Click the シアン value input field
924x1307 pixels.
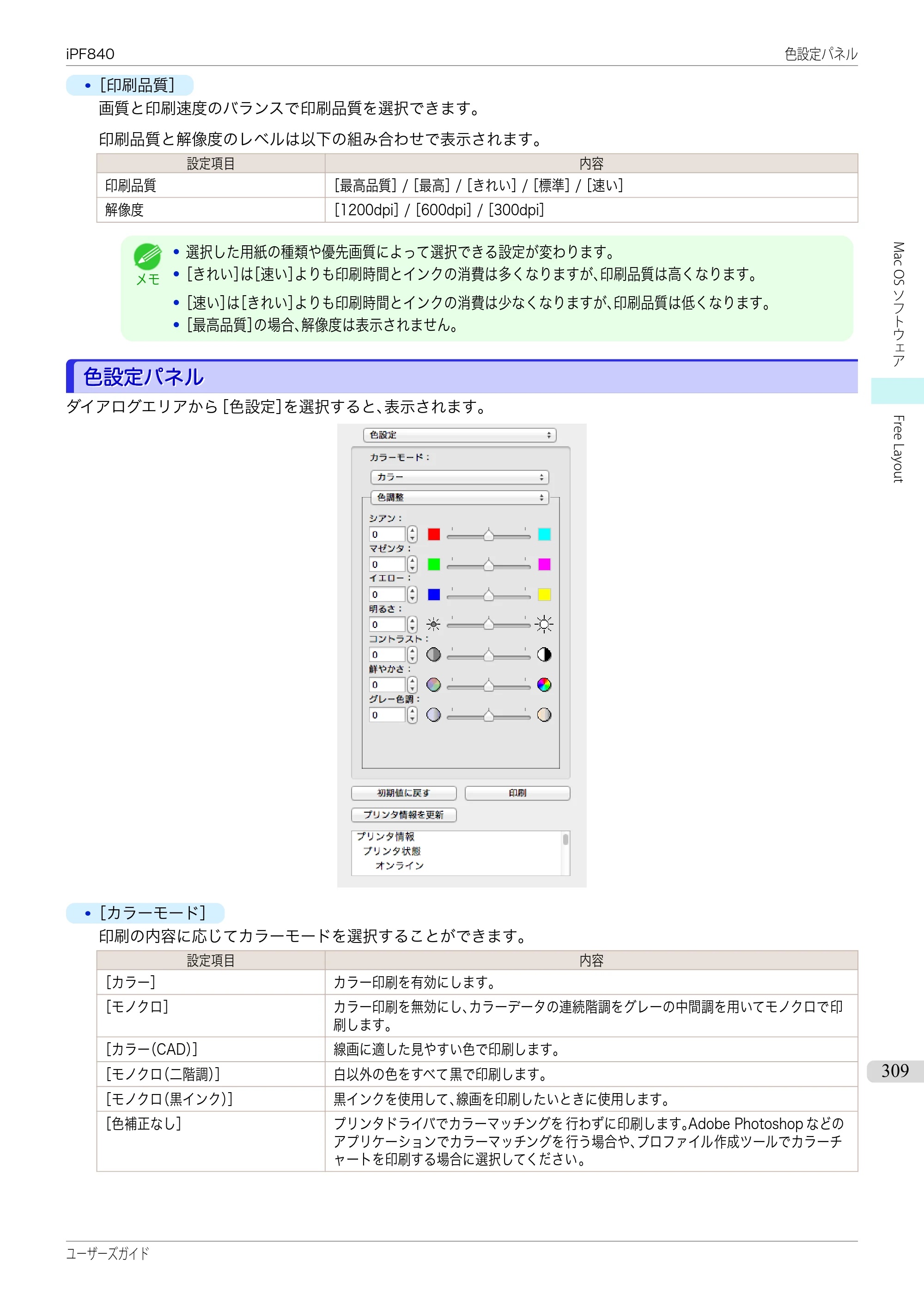click(387, 535)
